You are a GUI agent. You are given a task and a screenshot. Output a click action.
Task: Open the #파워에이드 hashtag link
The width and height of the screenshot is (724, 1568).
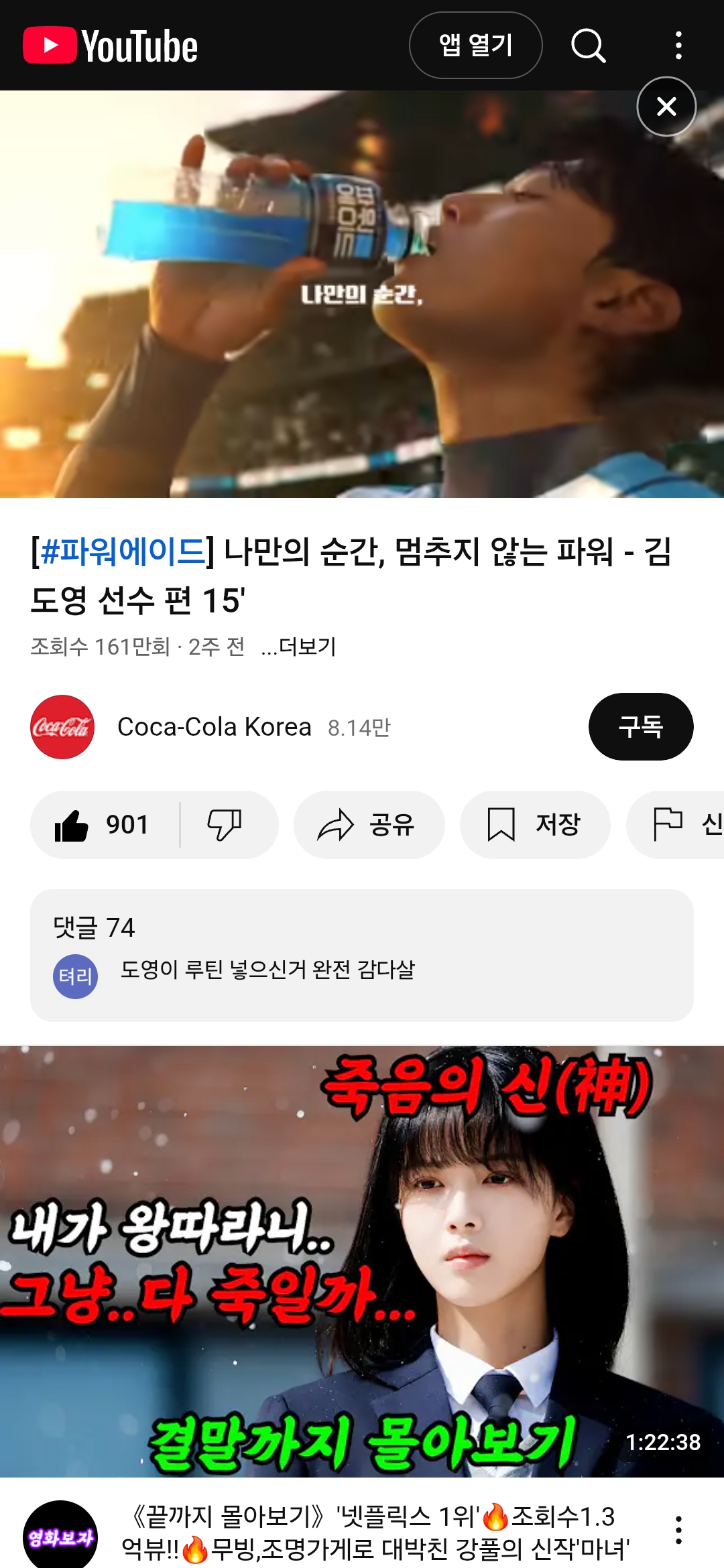[123, 551]
